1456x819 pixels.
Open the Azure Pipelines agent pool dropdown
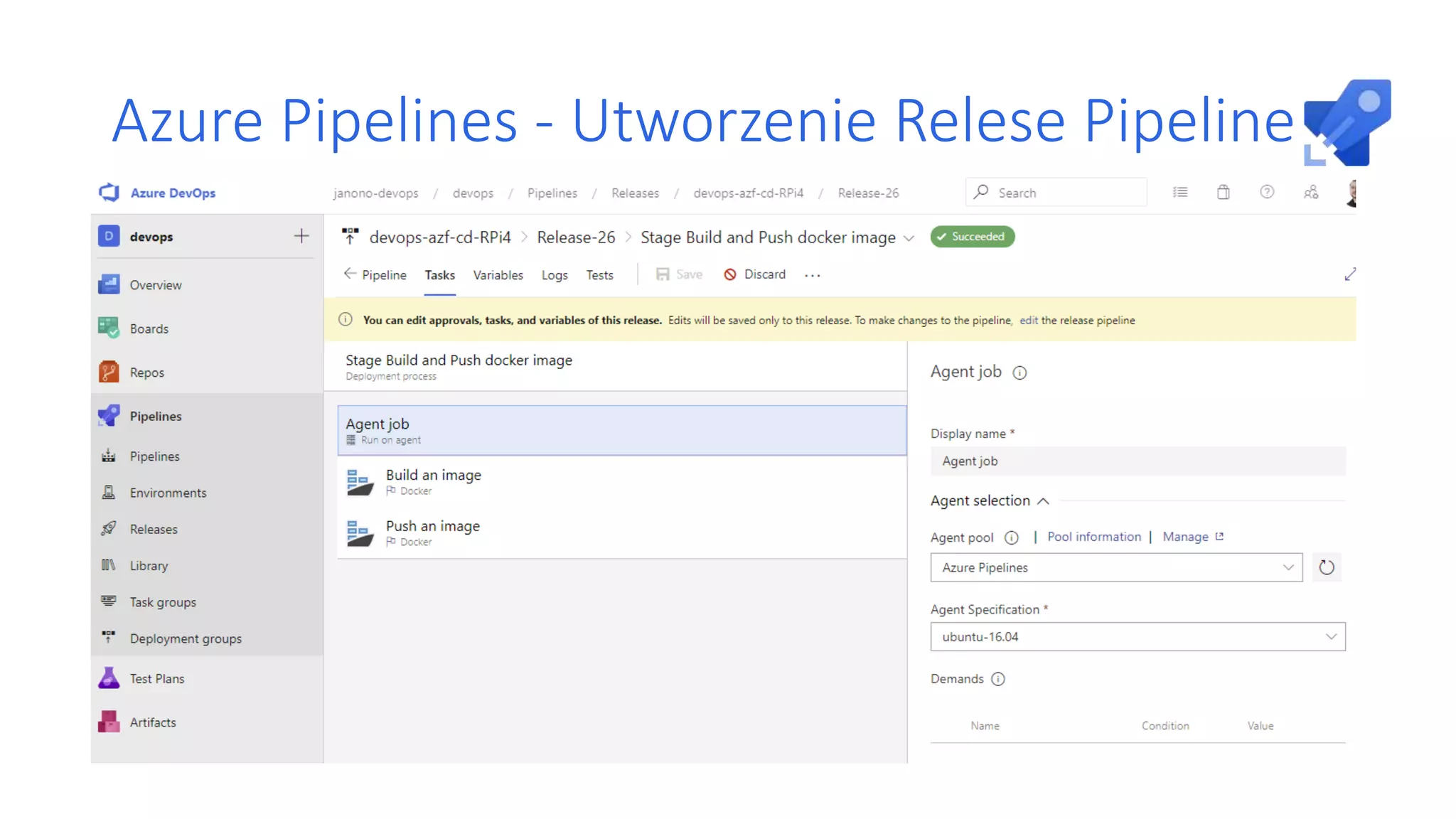1116,567
